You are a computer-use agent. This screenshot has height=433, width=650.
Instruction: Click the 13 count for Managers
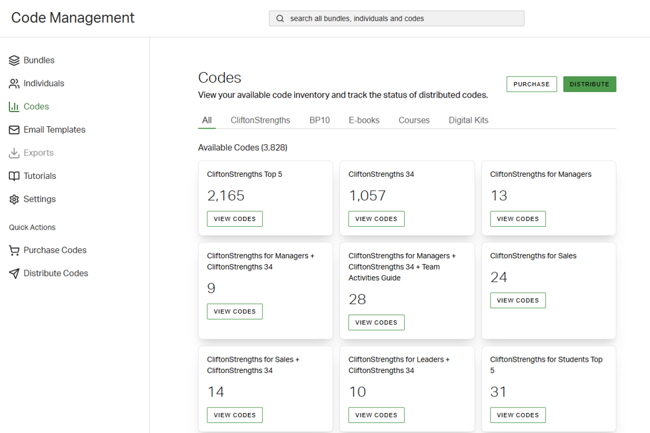pyautogui.click(x=499, y=196)
